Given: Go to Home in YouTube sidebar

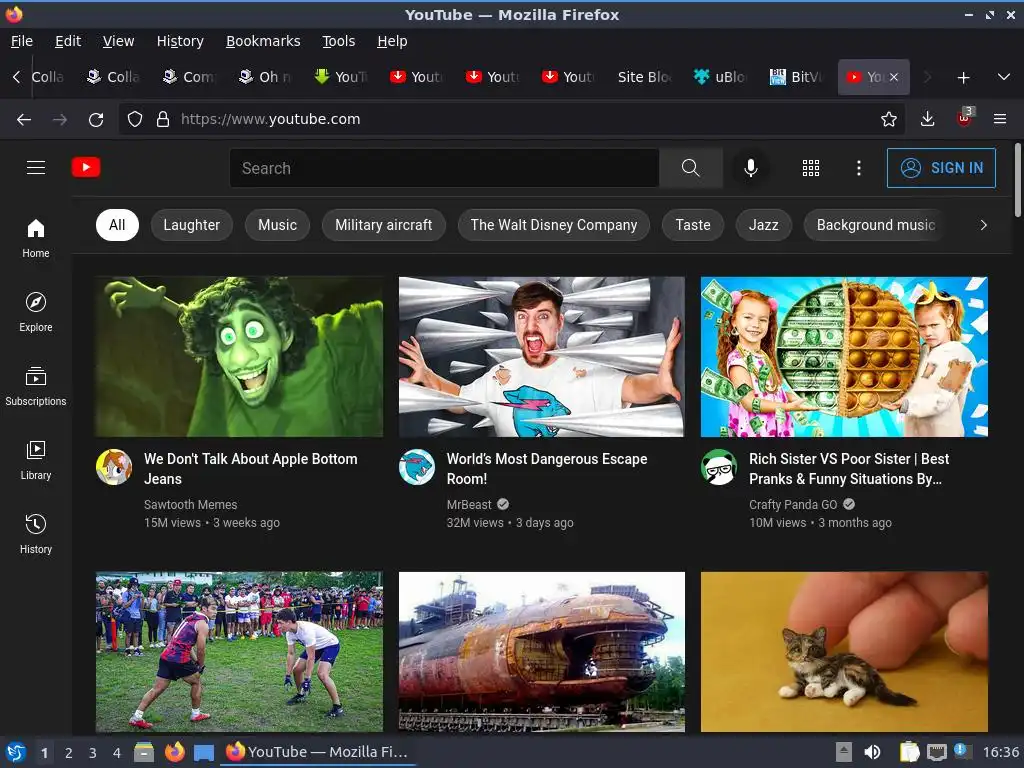Looking at the screenshot, I should [x=36, y=238].
